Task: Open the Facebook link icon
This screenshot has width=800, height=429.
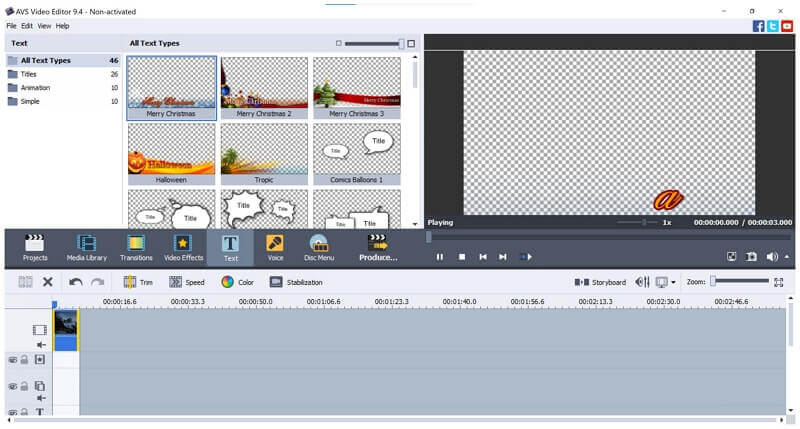Action: (x=758, y=26)
